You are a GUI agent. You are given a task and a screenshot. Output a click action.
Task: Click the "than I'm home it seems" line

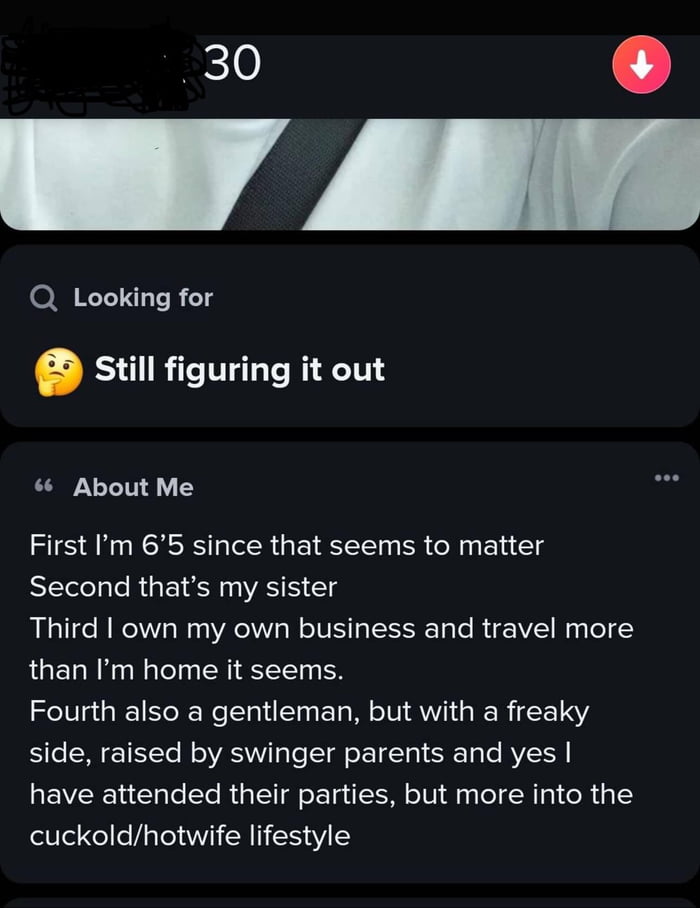pyautogui.click(x=186, y=670)
